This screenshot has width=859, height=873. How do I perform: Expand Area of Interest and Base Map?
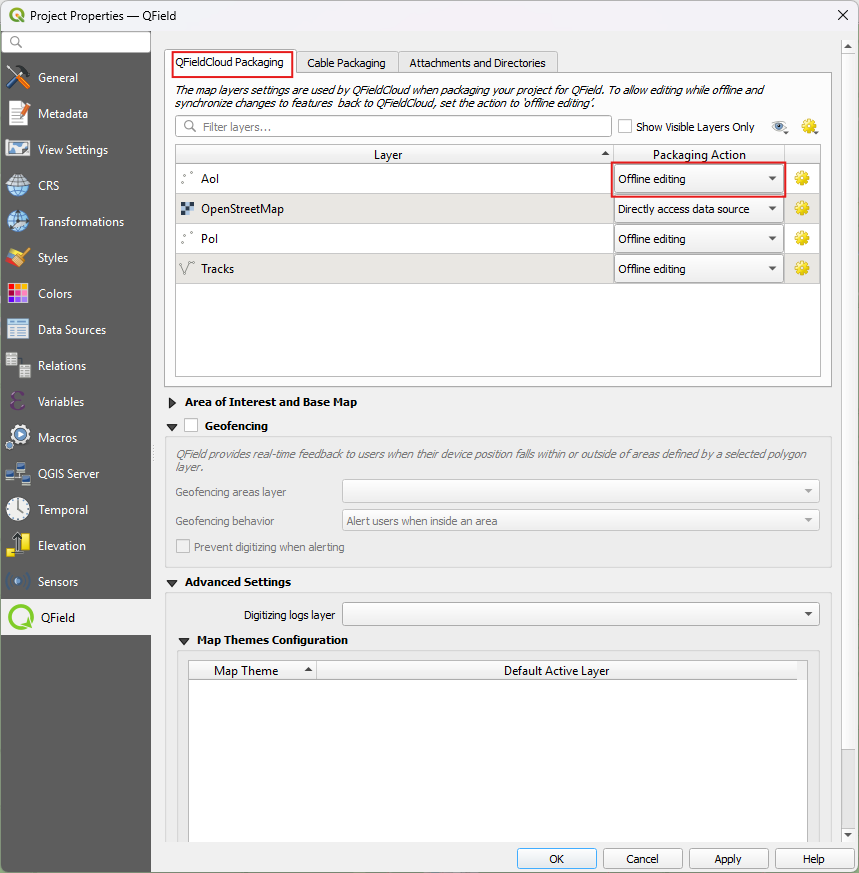(173, 402)
